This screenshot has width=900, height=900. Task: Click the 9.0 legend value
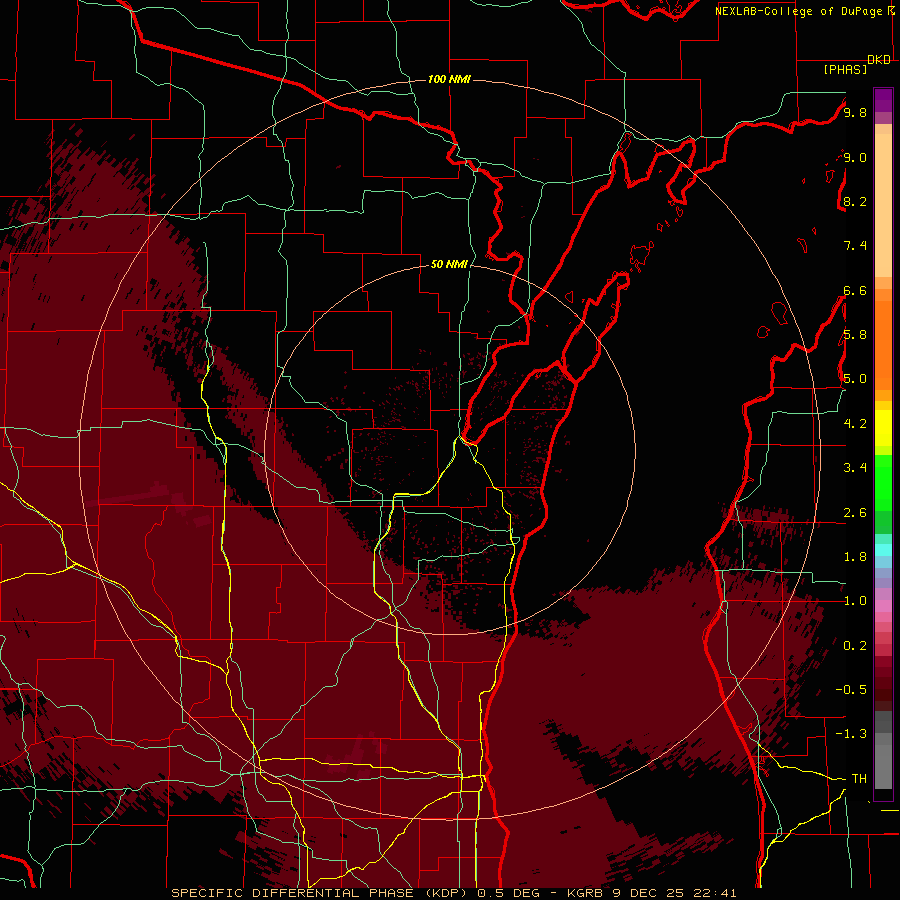pyautogui.click(x=855, y=157)
